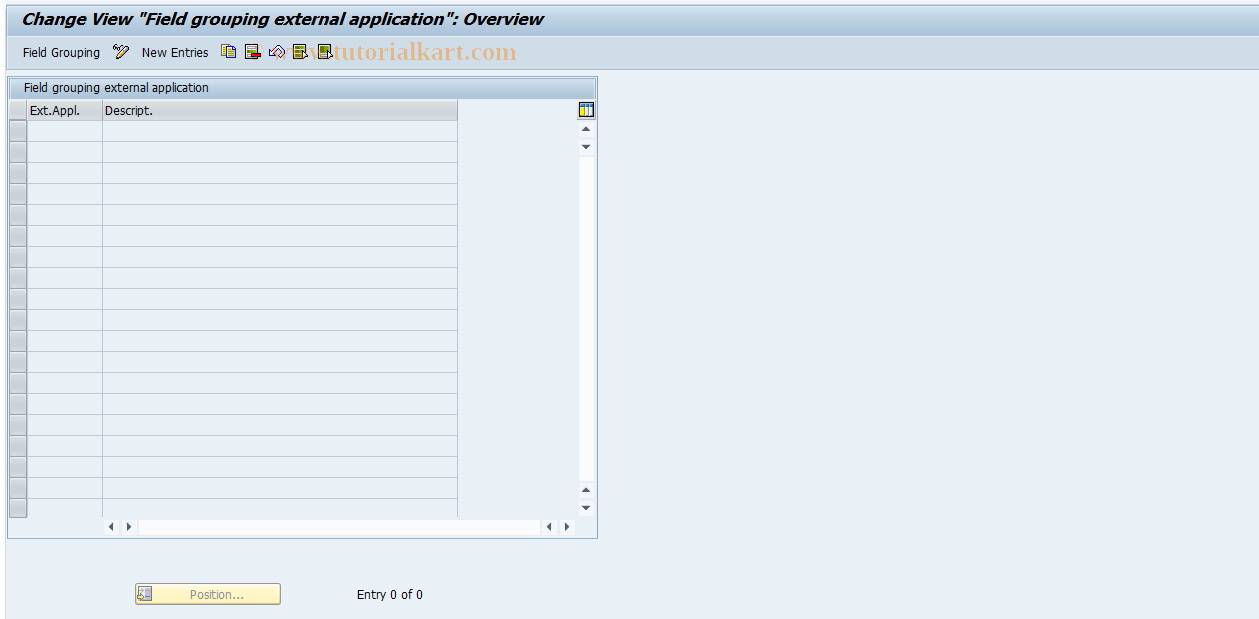Screen dimensions: 1259x619
Task: Click the bottom page-up scroll arrow
Action: pyautogui.click(x=586, y=490)
